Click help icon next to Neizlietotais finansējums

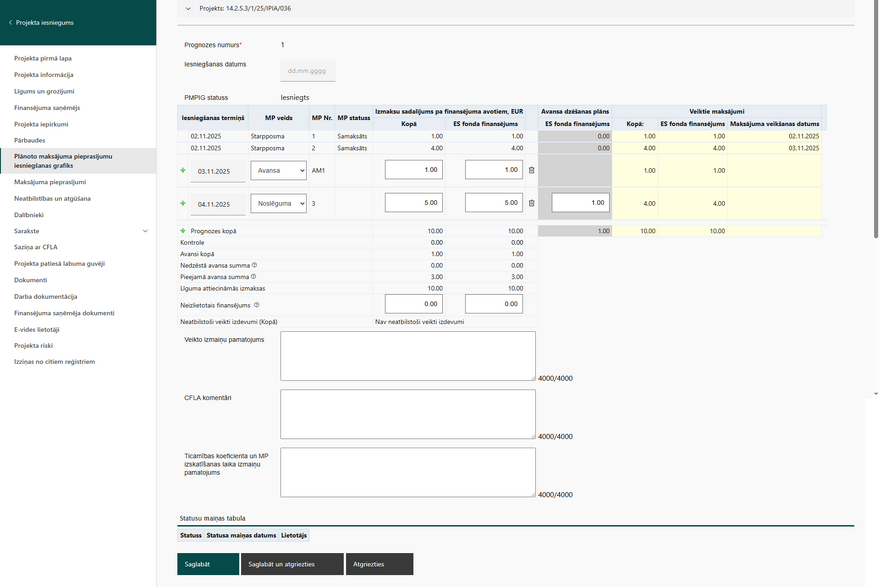(257, 305)
